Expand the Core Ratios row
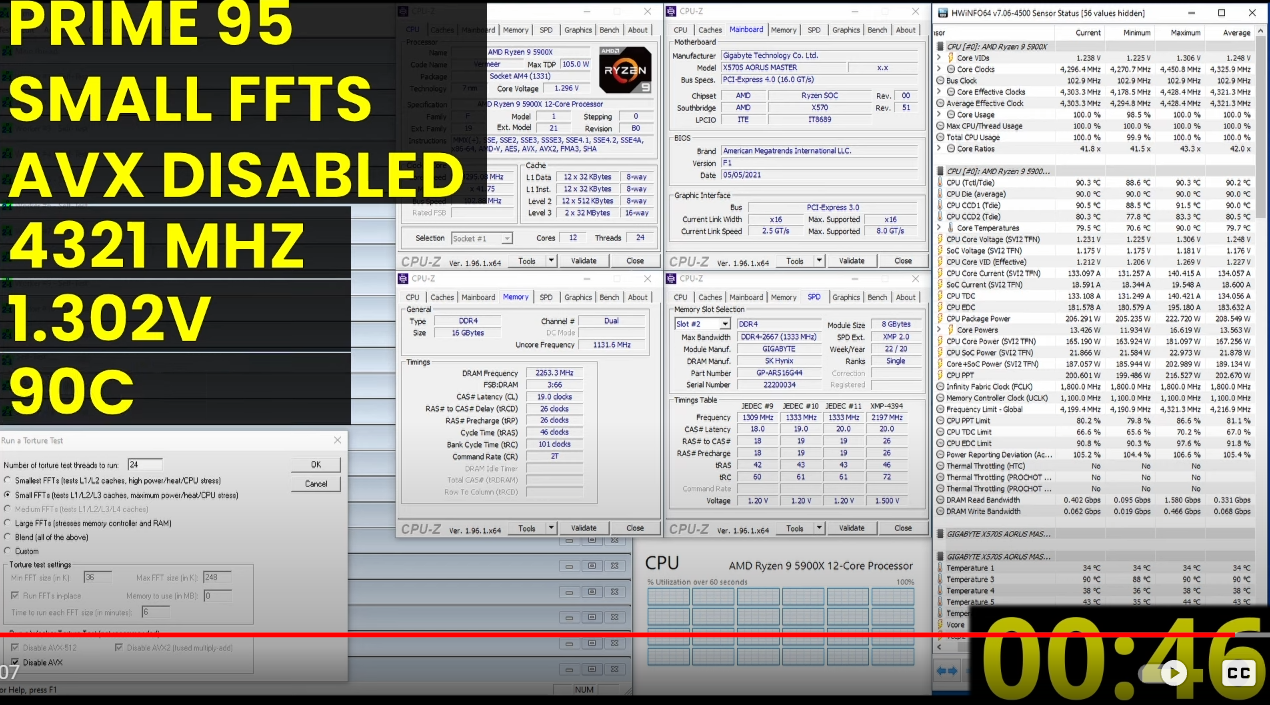Screen dimensions: 1270x705 point(940,149)
